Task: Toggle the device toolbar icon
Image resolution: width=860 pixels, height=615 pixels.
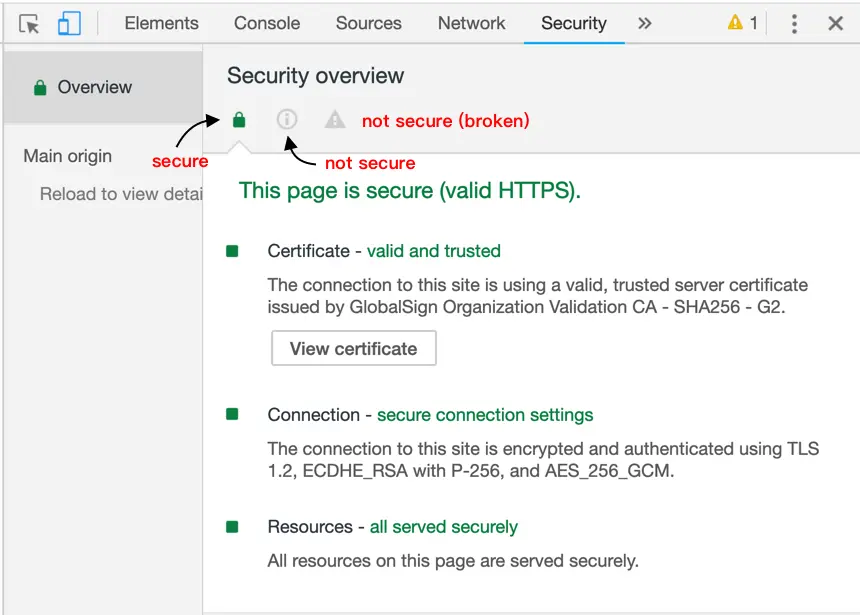Action: point(69,23)
